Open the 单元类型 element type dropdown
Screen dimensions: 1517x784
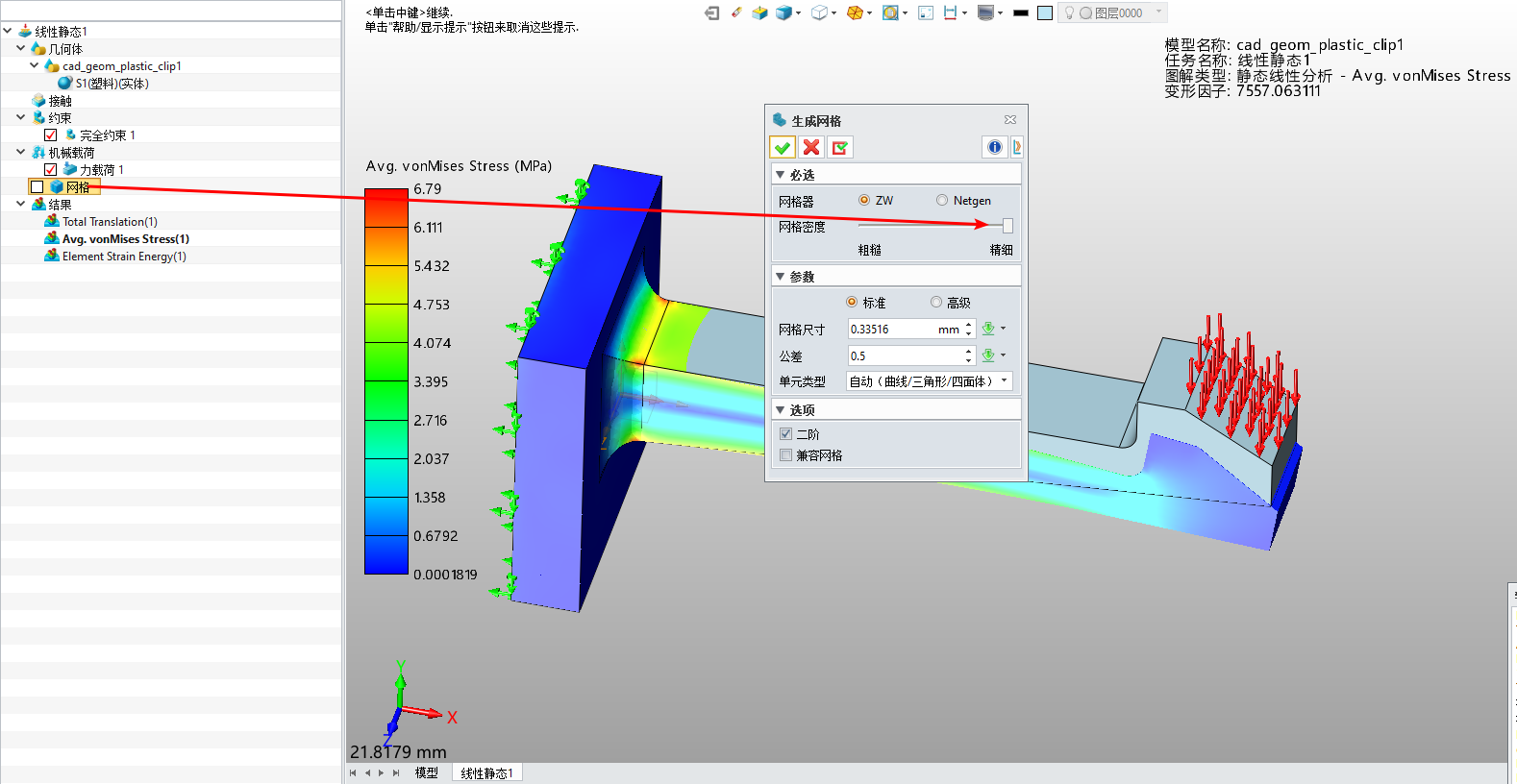[929, 381]
